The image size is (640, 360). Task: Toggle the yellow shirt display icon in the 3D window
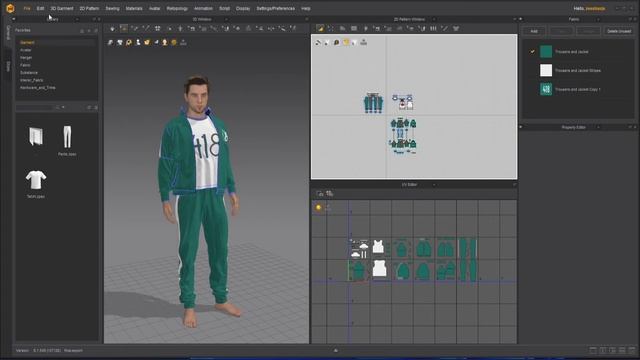click(x=147, y=42)
